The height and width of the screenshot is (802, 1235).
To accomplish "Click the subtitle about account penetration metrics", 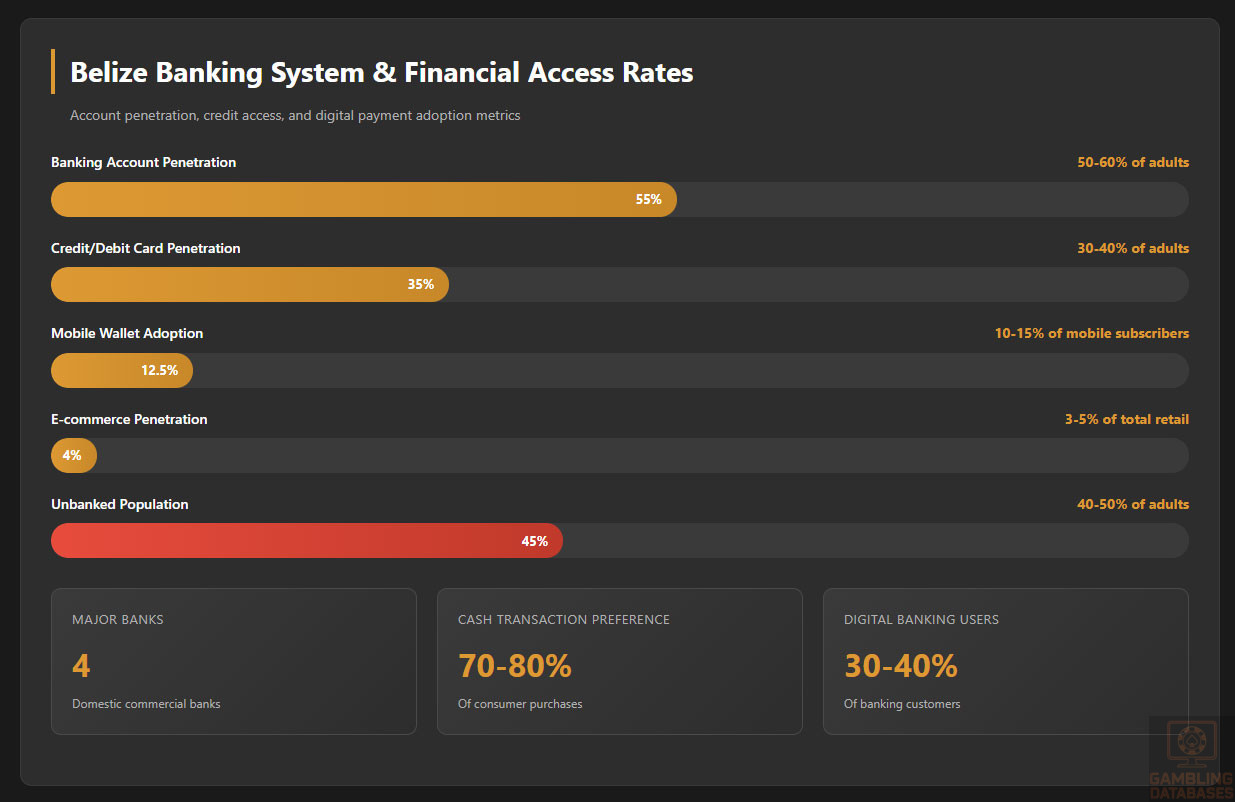I will click(295, 115).
